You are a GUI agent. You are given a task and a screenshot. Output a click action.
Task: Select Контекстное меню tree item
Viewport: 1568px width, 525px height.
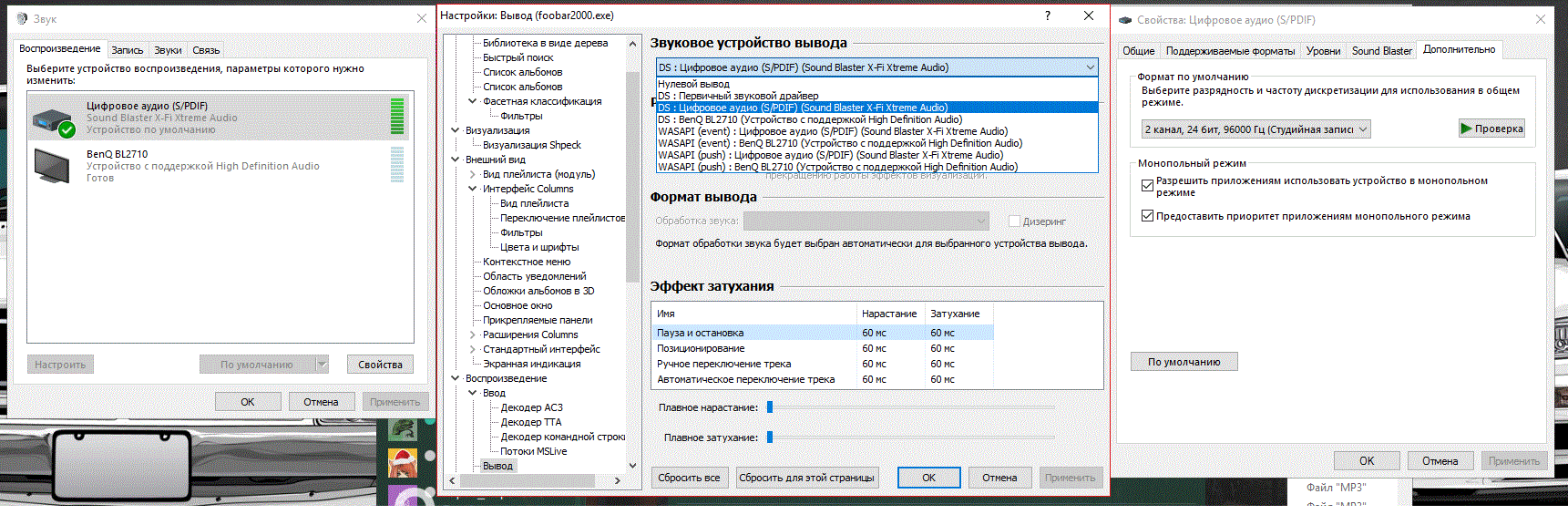pyautogui.click(x=527, y=262)
